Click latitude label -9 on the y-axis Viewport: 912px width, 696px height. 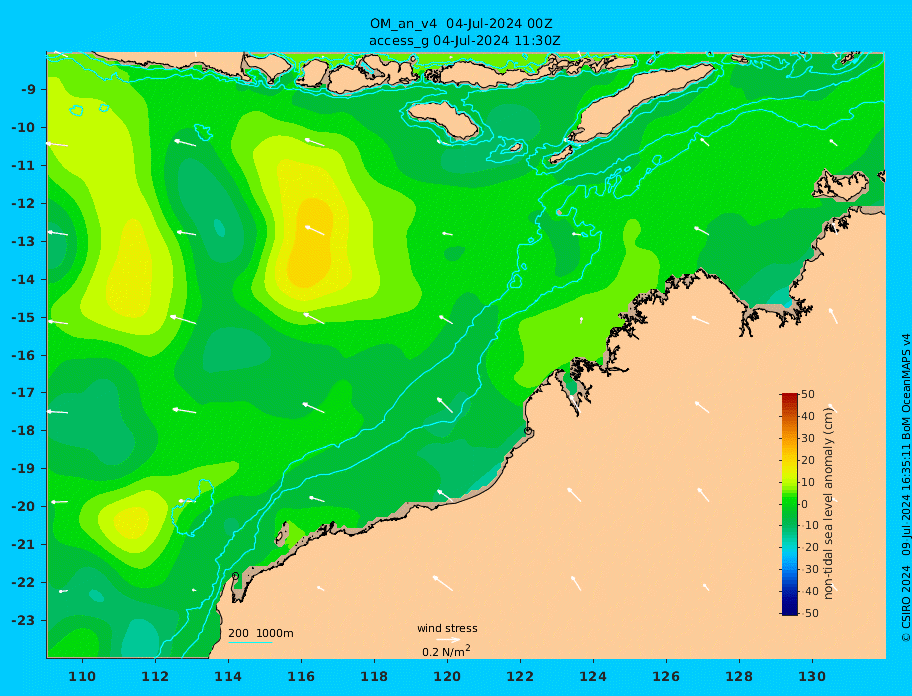coord(28,90)
